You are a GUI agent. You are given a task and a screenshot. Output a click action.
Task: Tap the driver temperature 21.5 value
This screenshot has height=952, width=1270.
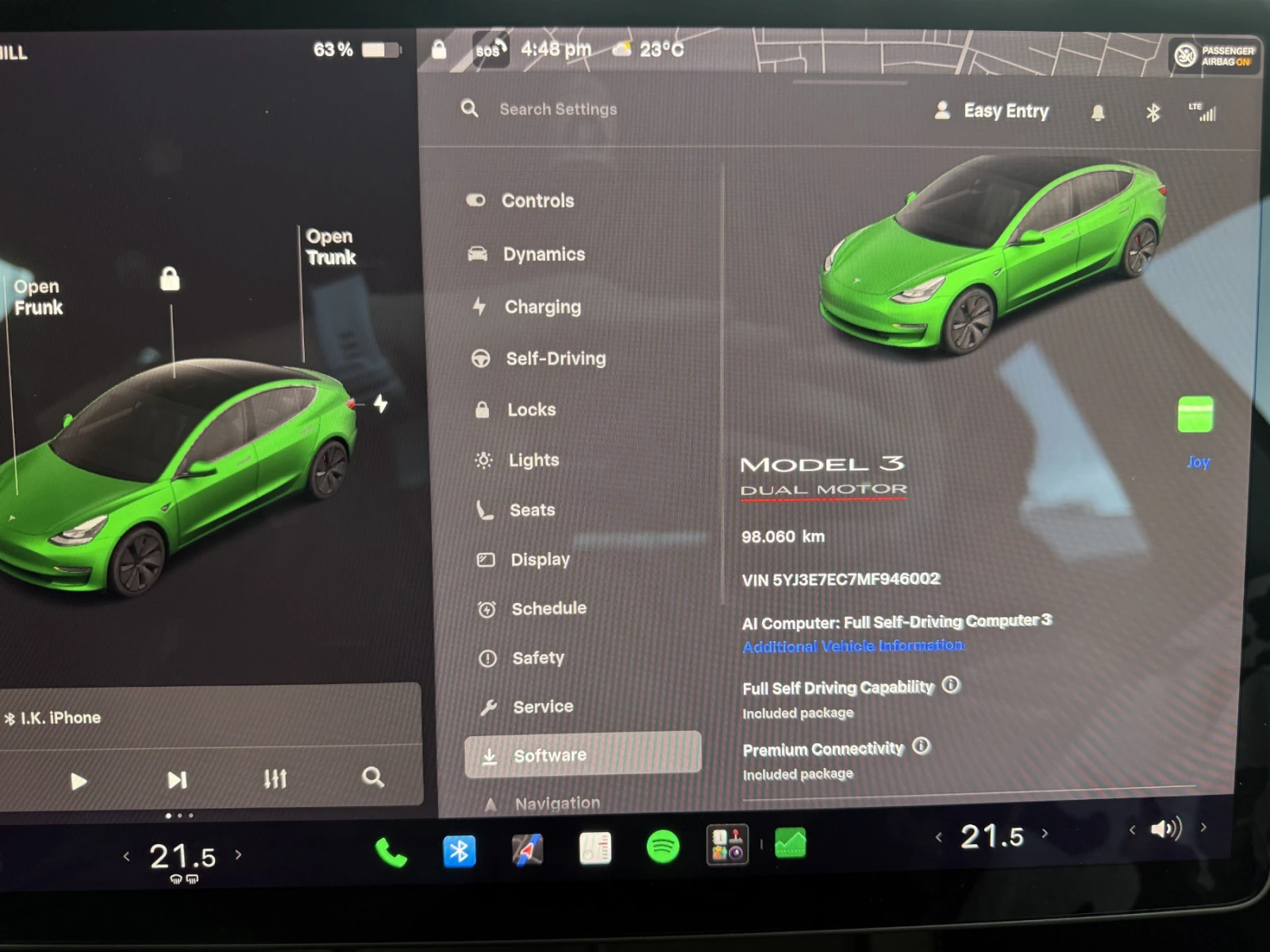click(x=183, y=856)
